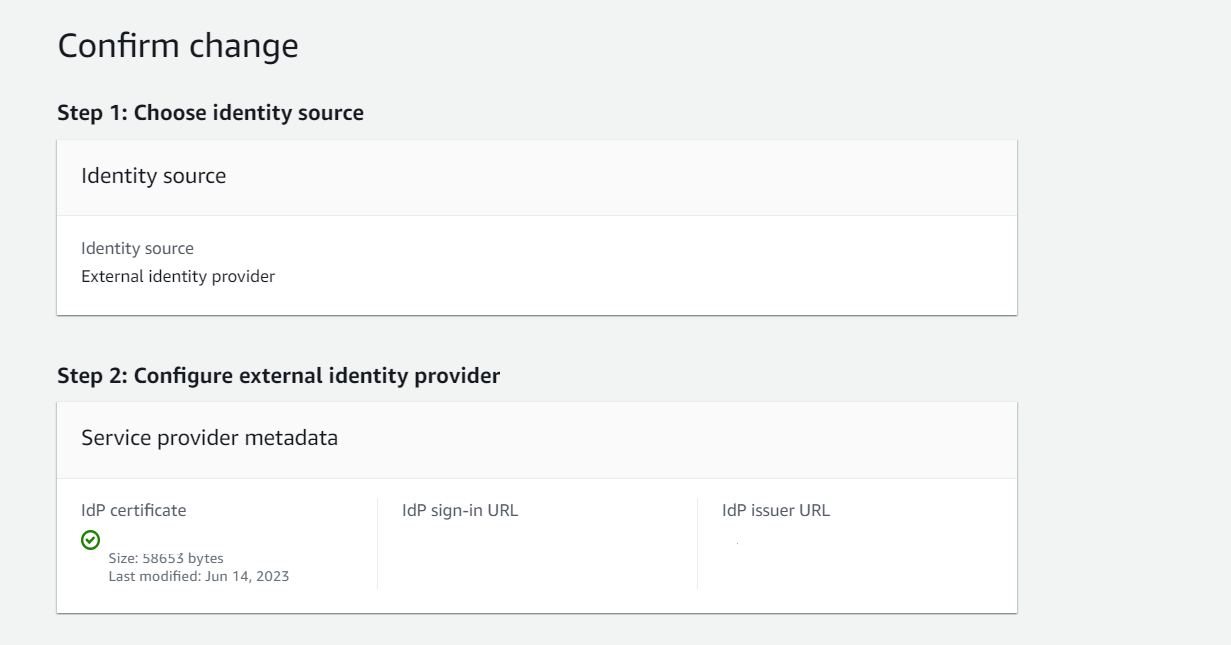Click the divider between sign-in URL and issuer URL

(697, 543)
